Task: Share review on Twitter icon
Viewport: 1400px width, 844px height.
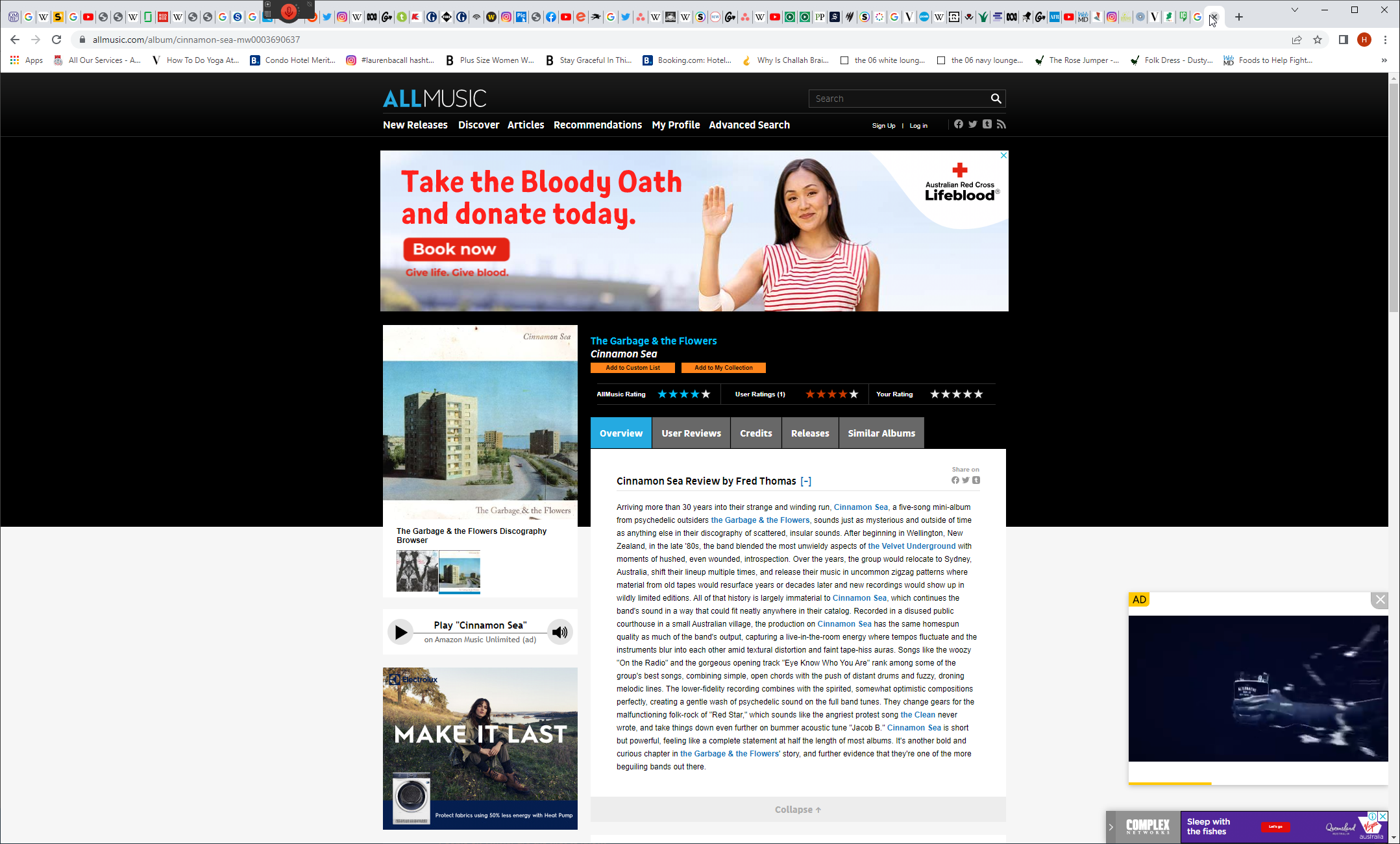Action: point(966,480)
